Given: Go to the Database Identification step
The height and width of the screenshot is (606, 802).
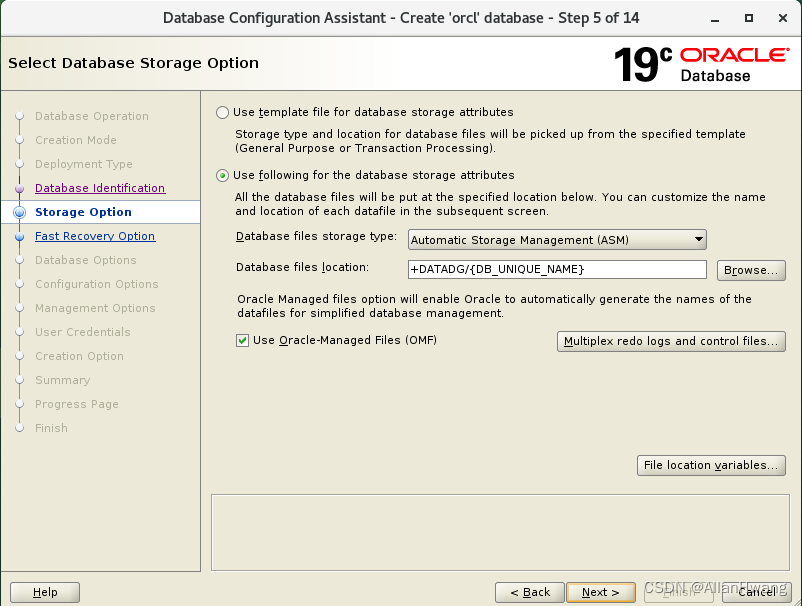Looking at the screenshot, I should click(x=99, y=188).
